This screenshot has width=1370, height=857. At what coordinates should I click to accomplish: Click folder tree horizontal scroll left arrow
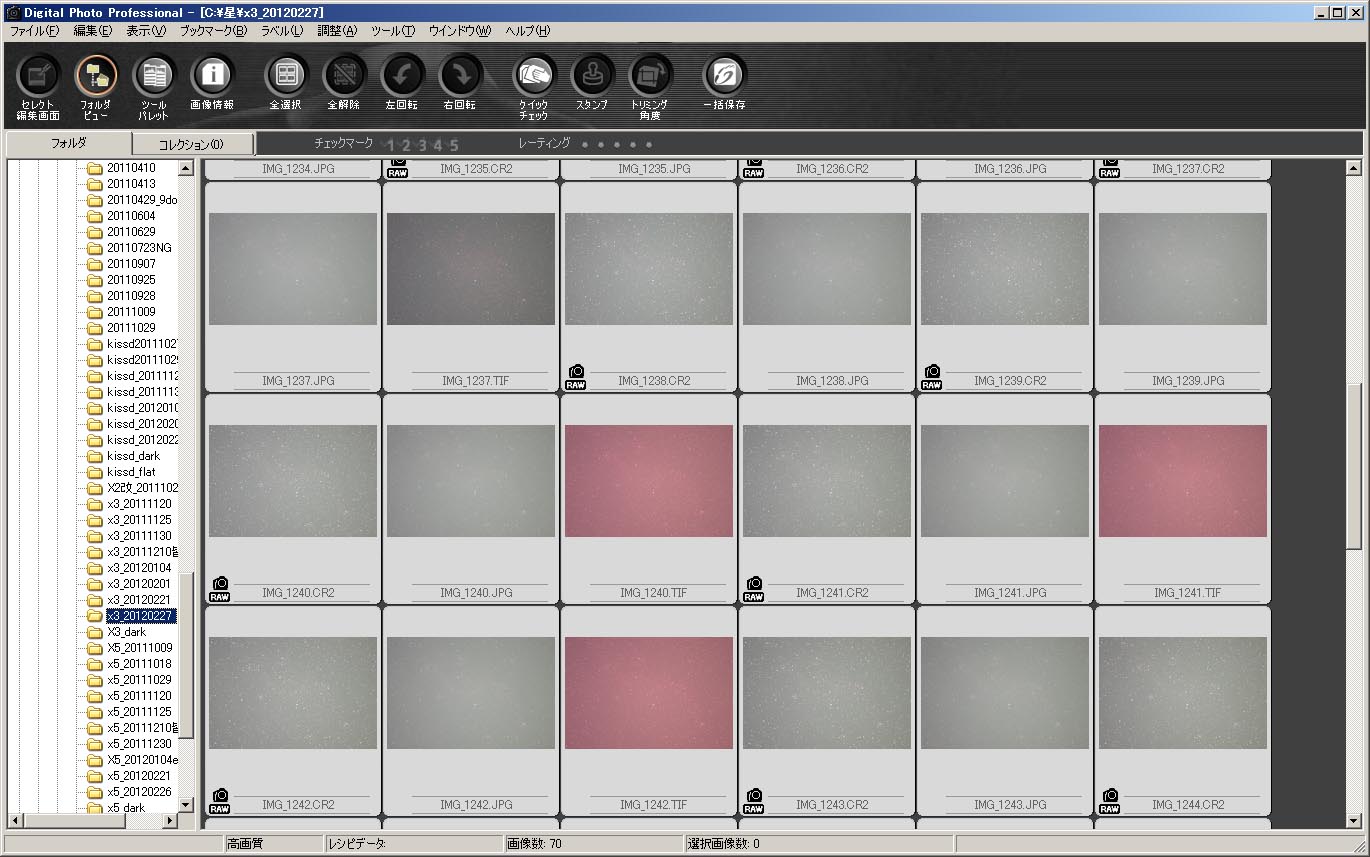point(13,820)
